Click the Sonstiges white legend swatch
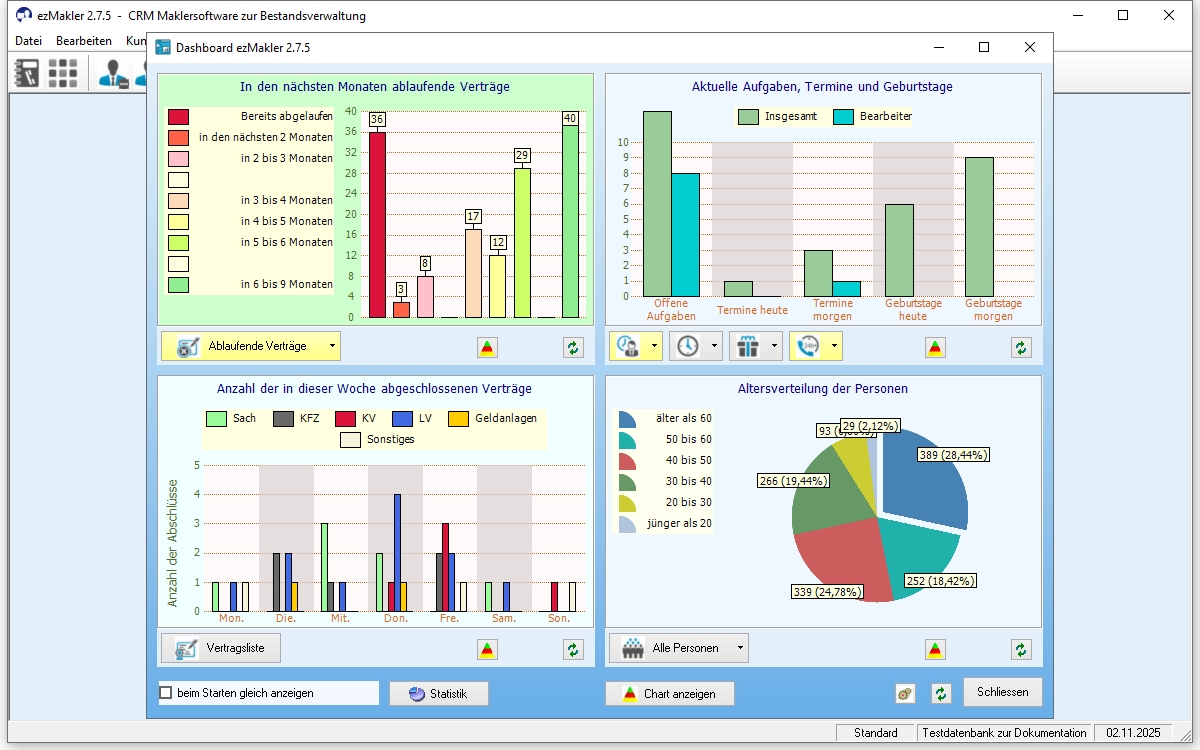The width and height of the screenshot is (1200, 750). (350, 440)
